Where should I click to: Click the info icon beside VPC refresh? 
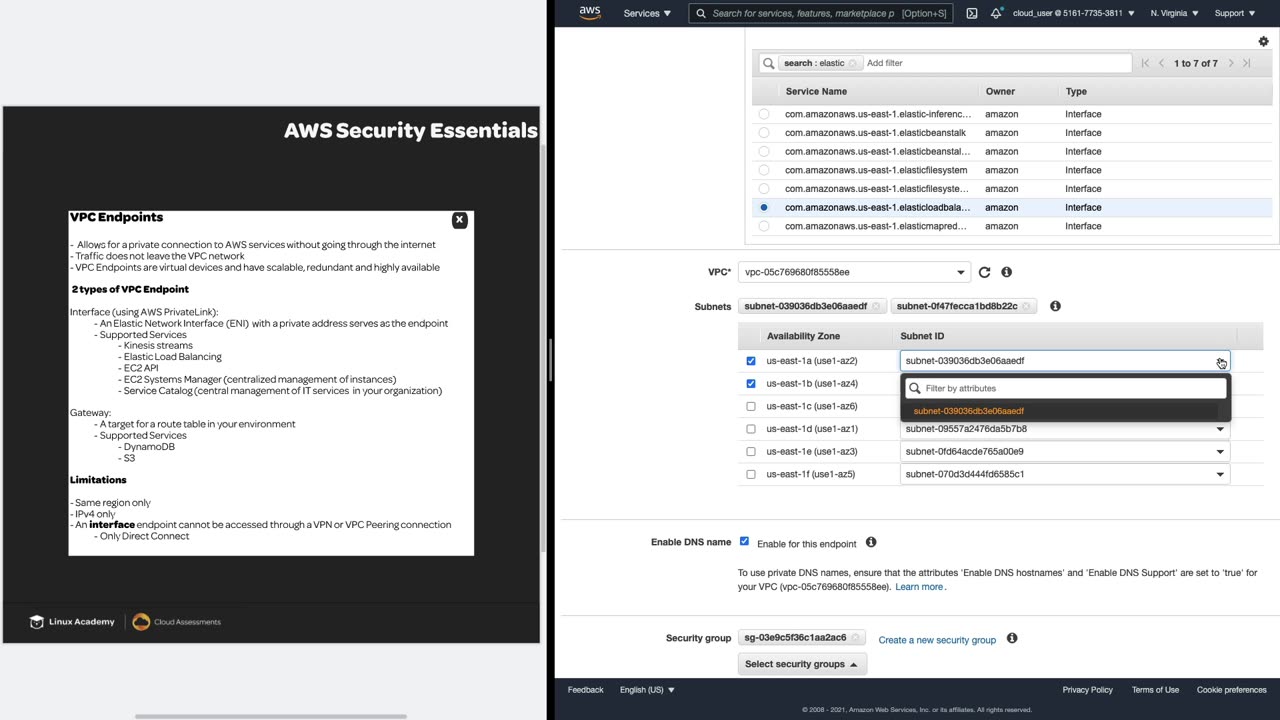point(1007,272)
